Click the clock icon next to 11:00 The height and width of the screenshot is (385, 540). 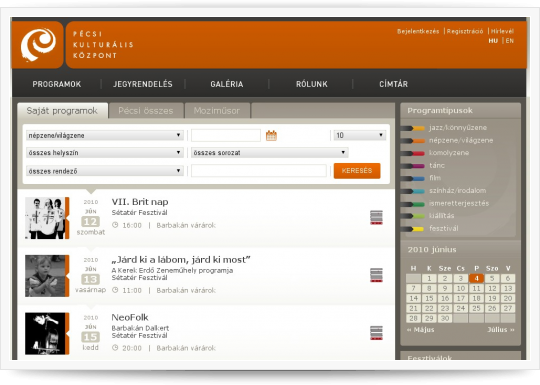(115, 290)
